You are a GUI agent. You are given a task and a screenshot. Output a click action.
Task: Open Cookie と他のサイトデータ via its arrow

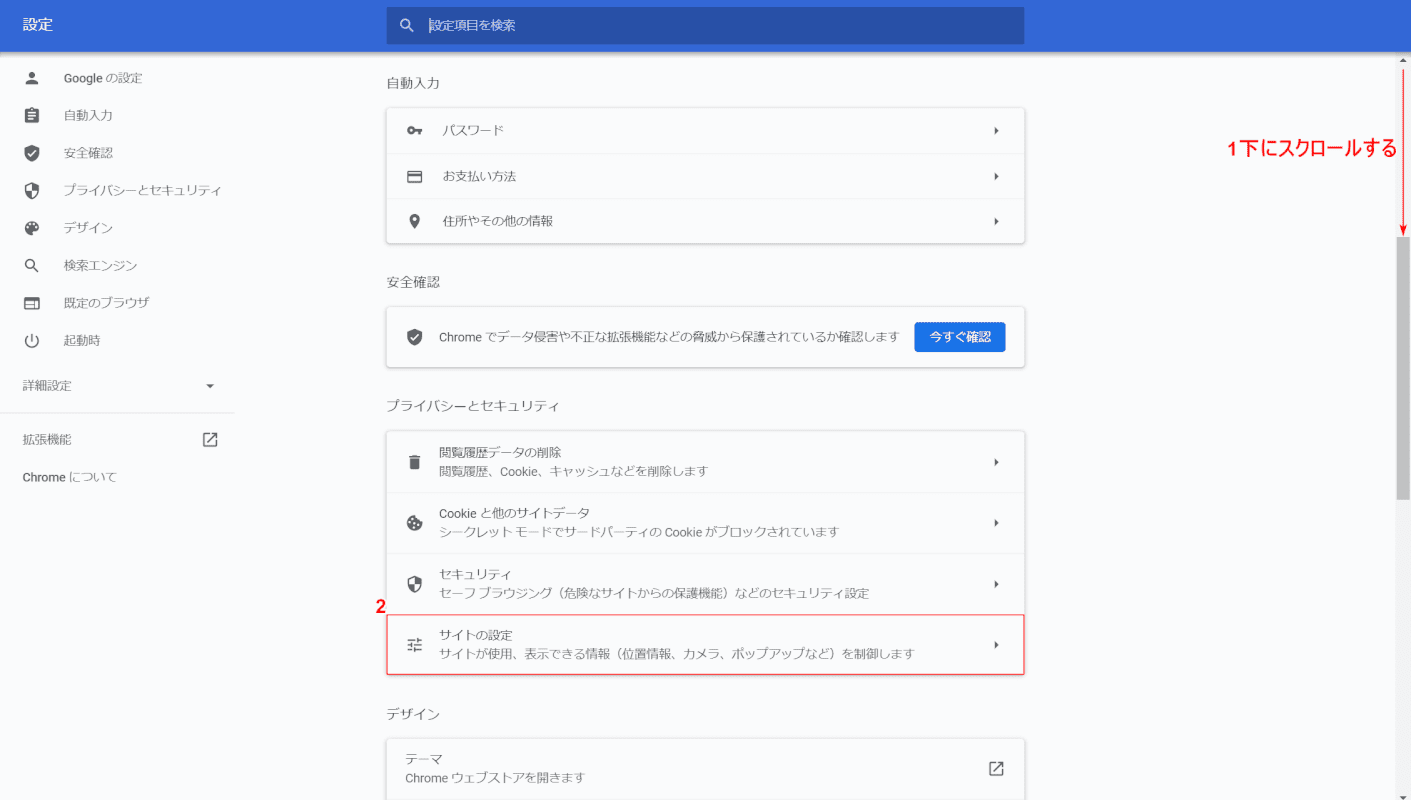[x=996, y=523]
